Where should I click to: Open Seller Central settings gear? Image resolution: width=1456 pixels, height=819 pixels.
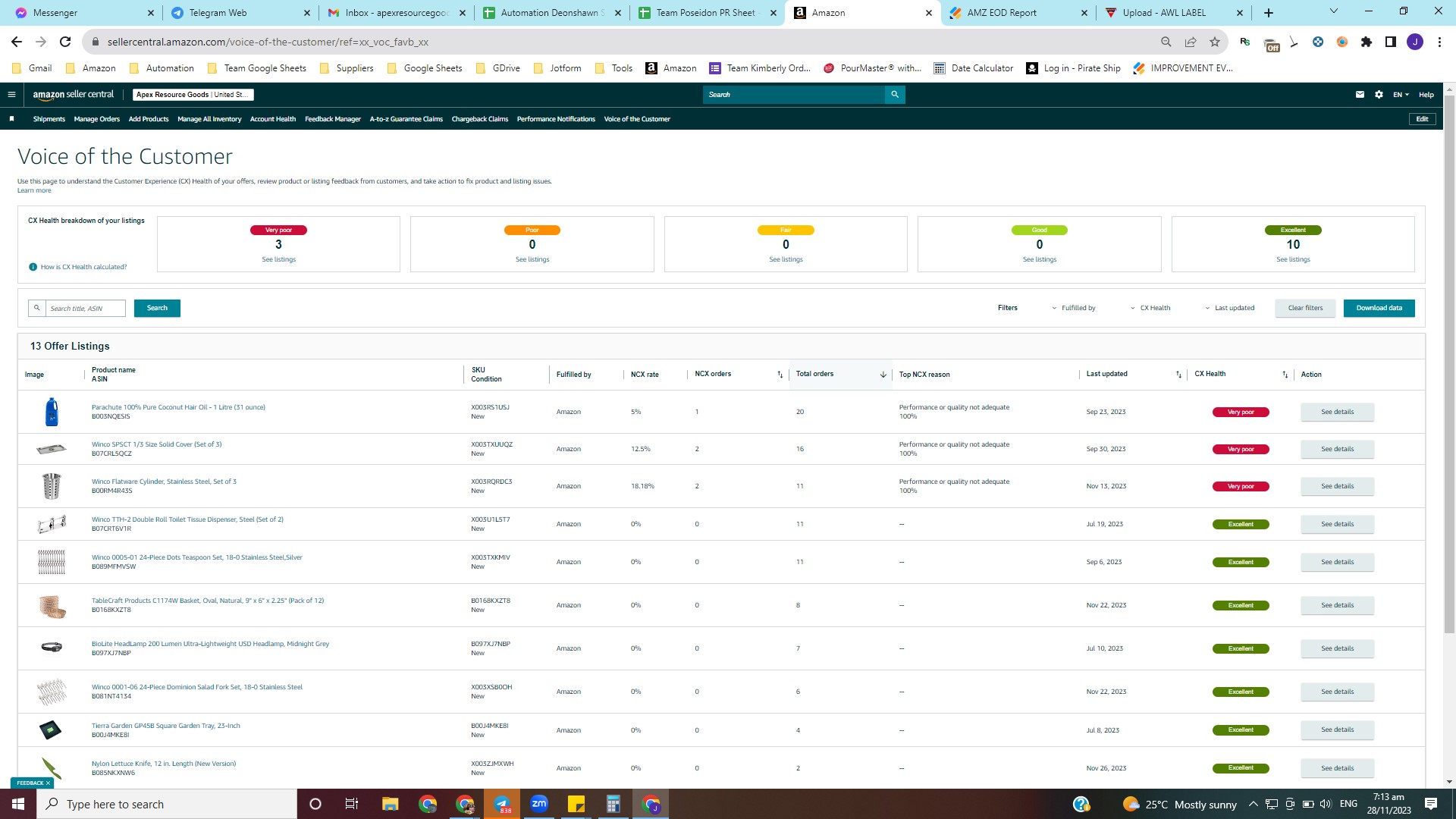click(x=1379, y=95)
